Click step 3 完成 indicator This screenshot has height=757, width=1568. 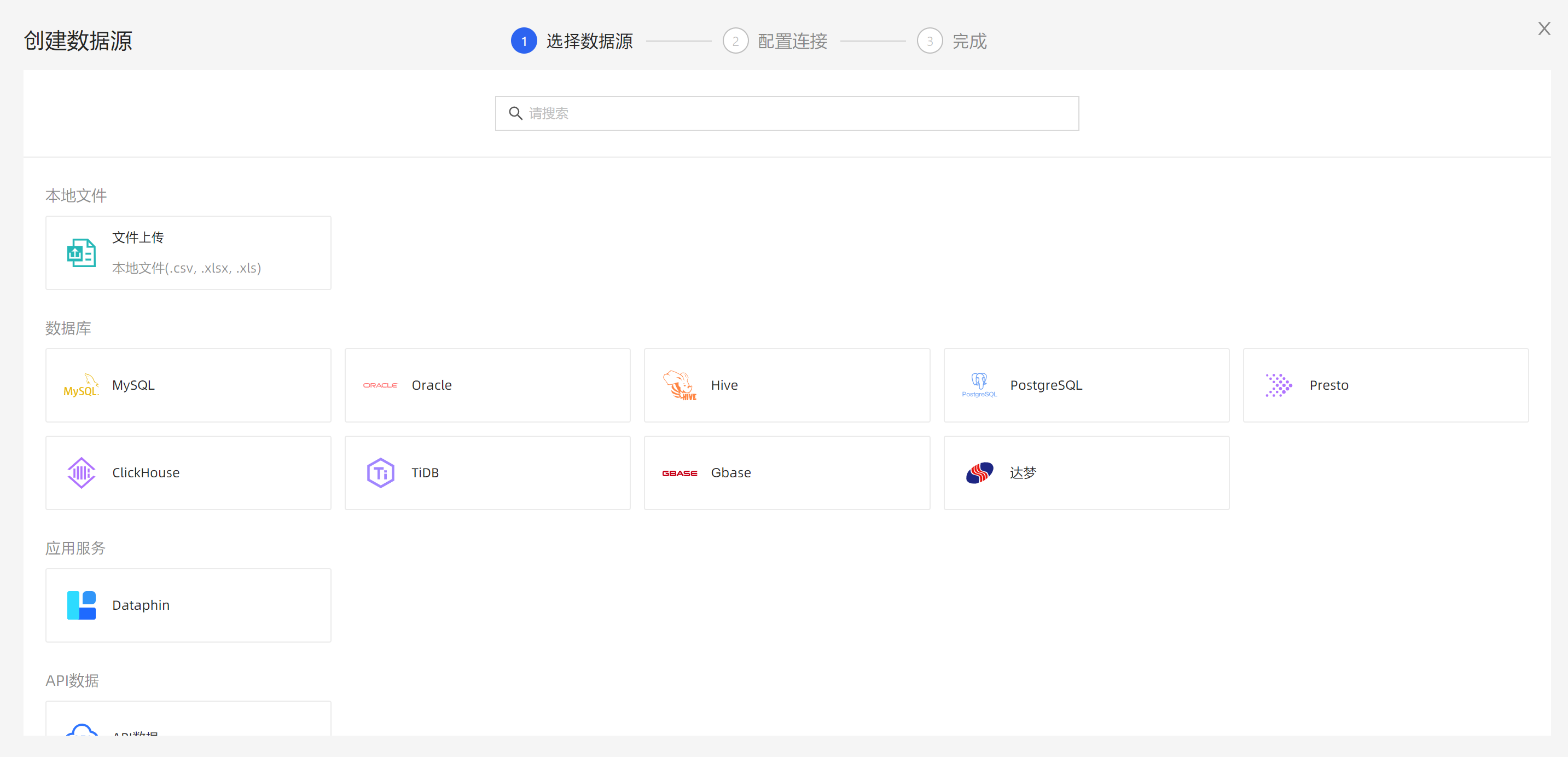952,41
